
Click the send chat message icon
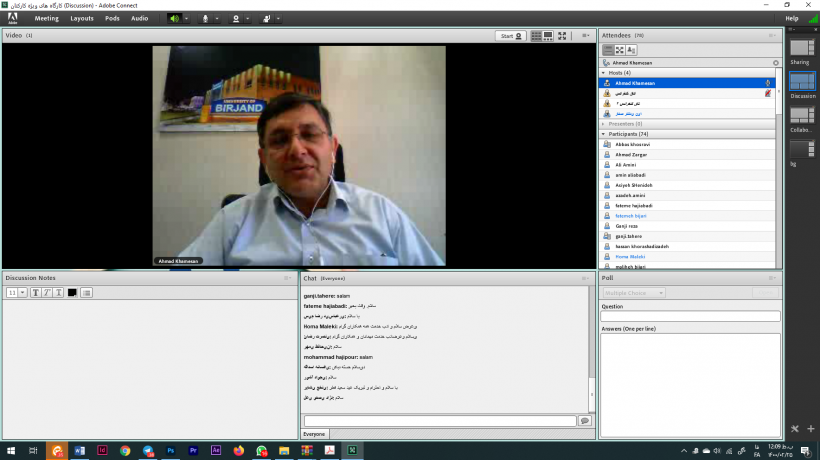coord(585,421)
